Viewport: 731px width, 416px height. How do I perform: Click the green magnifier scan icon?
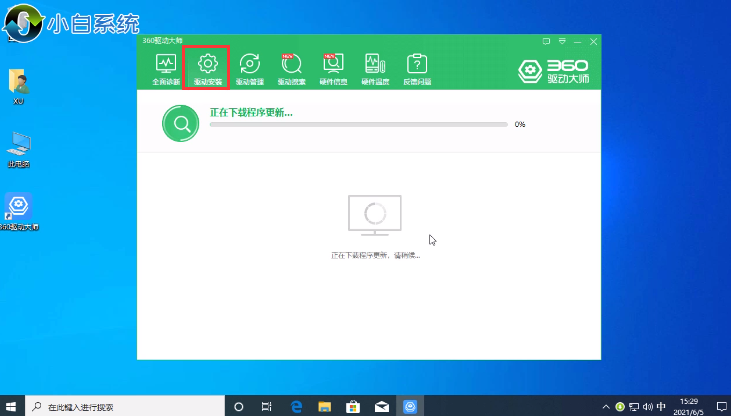[x=180, y=124]
